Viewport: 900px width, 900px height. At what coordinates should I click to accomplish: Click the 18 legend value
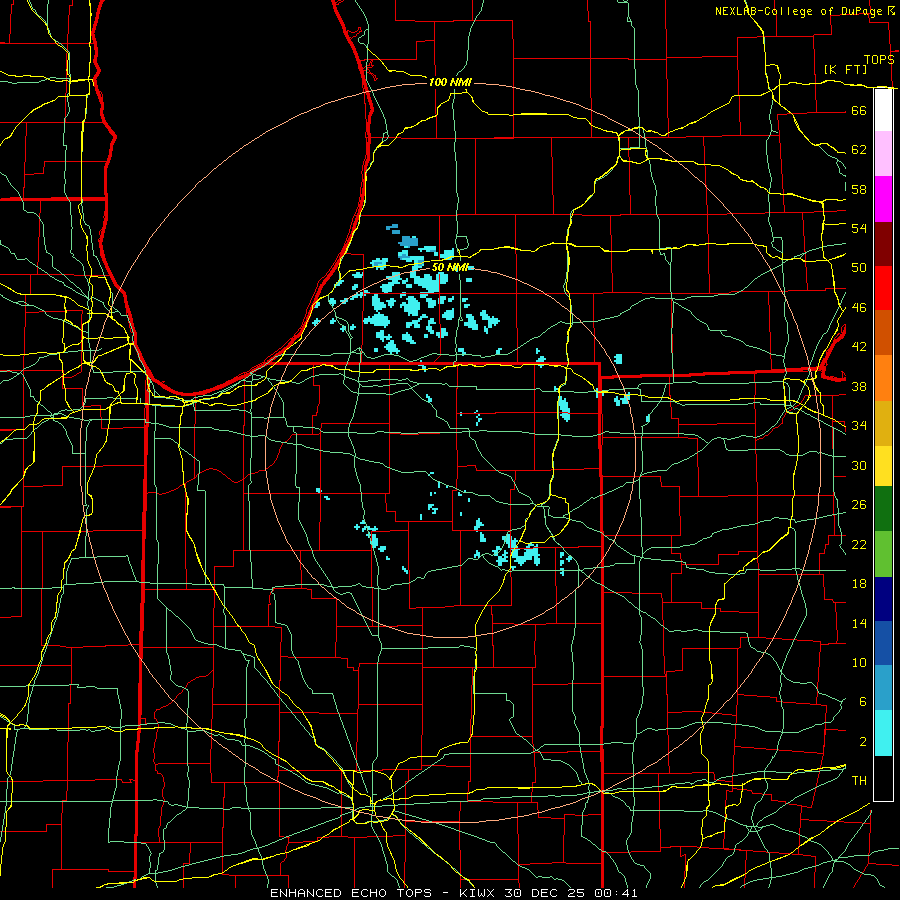[859, 584]
